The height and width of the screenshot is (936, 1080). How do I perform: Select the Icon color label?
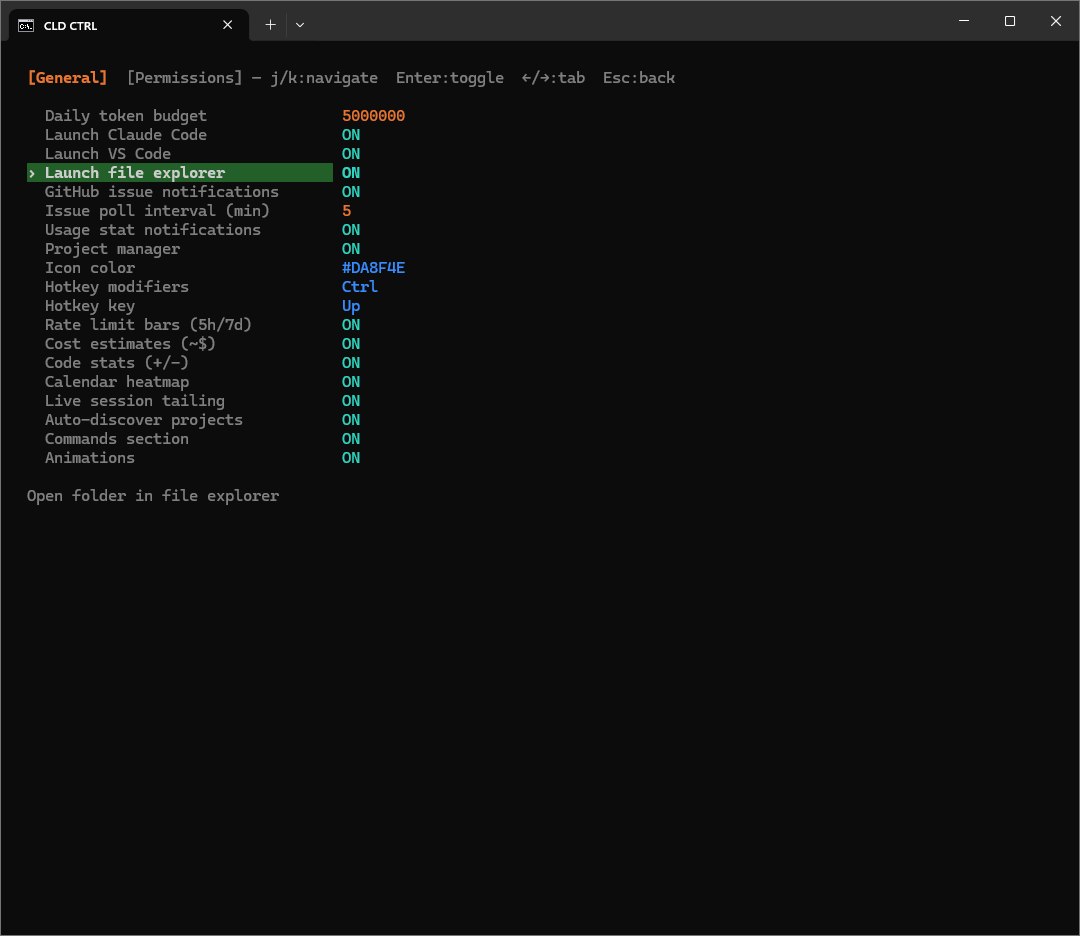coord(90,268)
